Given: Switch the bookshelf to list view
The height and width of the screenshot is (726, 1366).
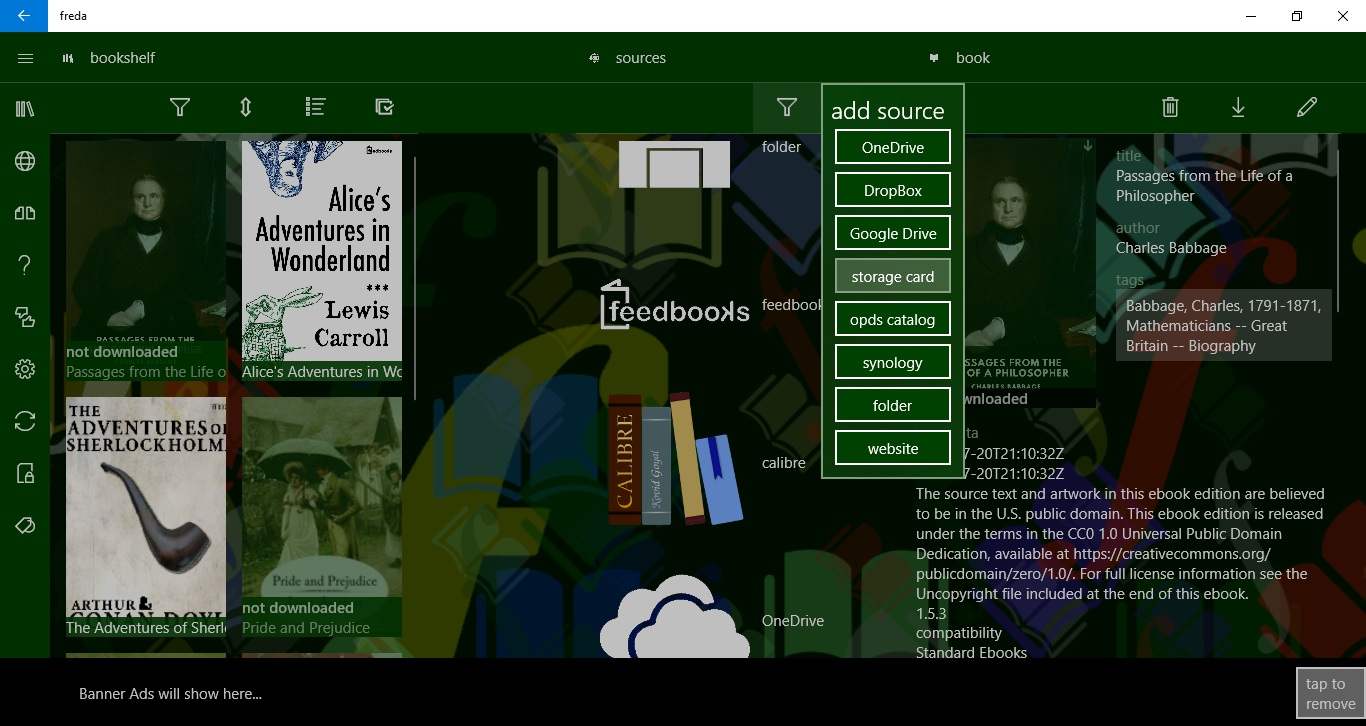Looking at the screenshot, I should tap(315, 107).
